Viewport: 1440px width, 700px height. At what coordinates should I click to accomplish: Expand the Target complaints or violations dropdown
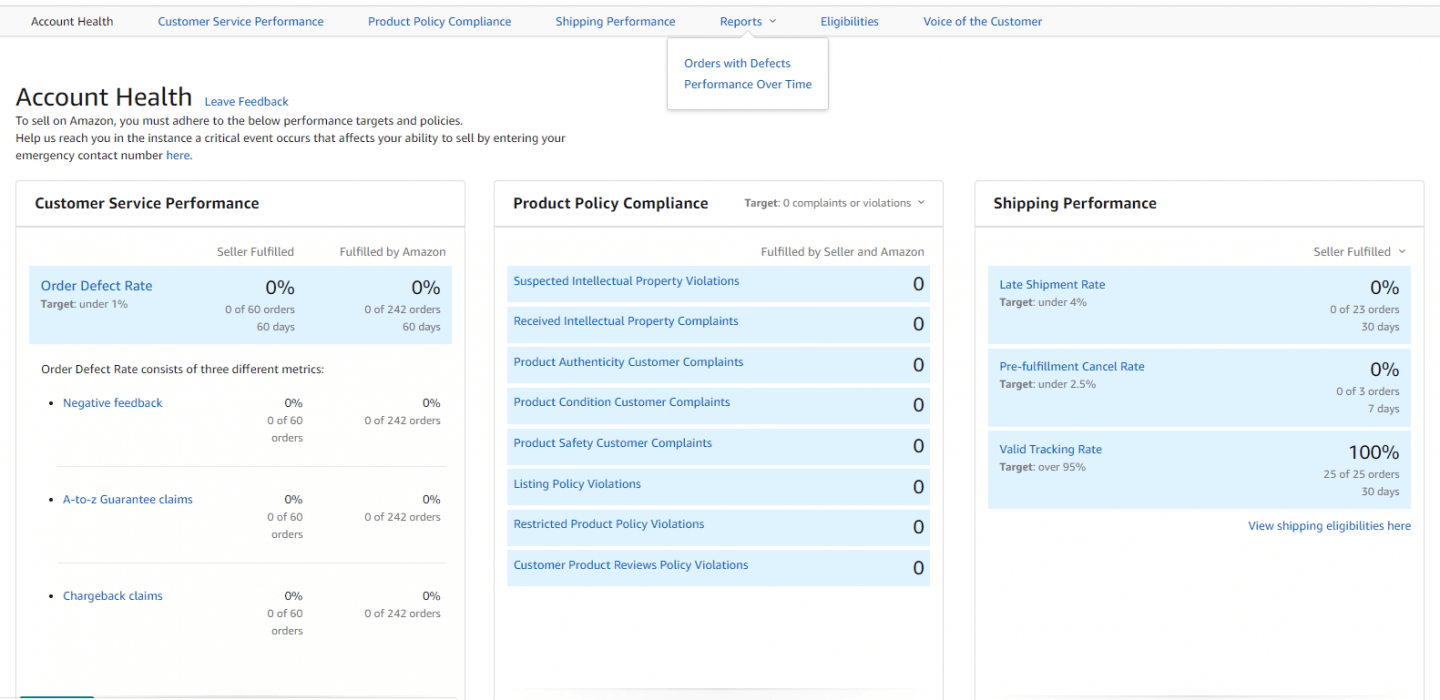[x=834, y=203]
